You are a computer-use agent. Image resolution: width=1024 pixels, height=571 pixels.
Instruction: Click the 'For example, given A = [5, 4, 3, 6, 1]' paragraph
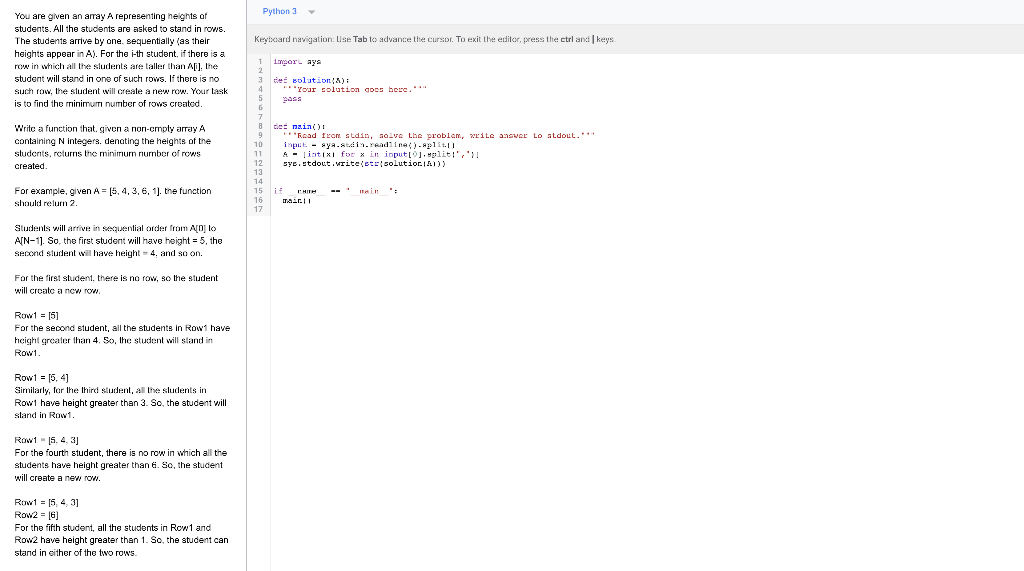tap(113, 197)
